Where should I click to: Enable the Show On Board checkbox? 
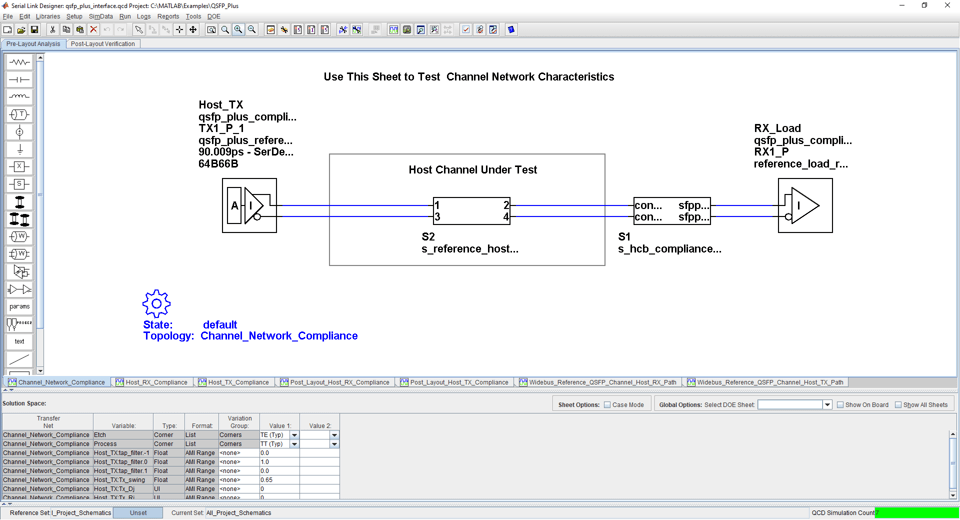coord(840,405)
